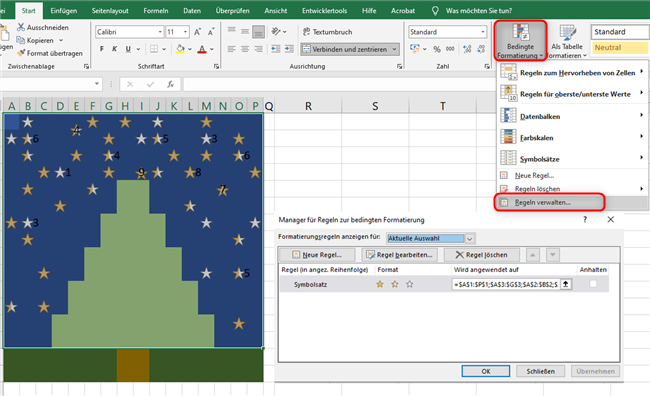
Task: Align text left
Action: (232, 49)
